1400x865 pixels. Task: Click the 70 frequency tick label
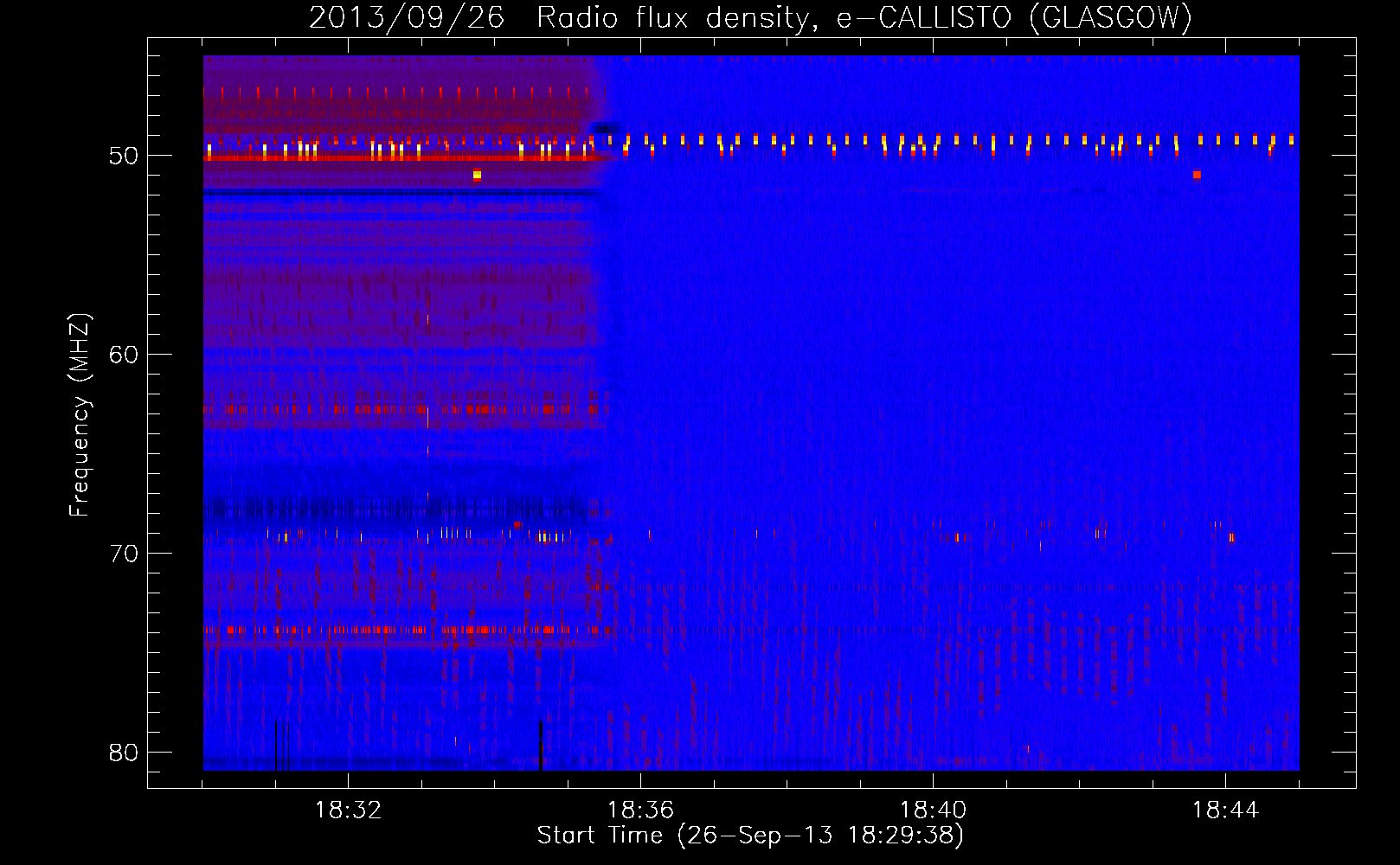[124, 554]
